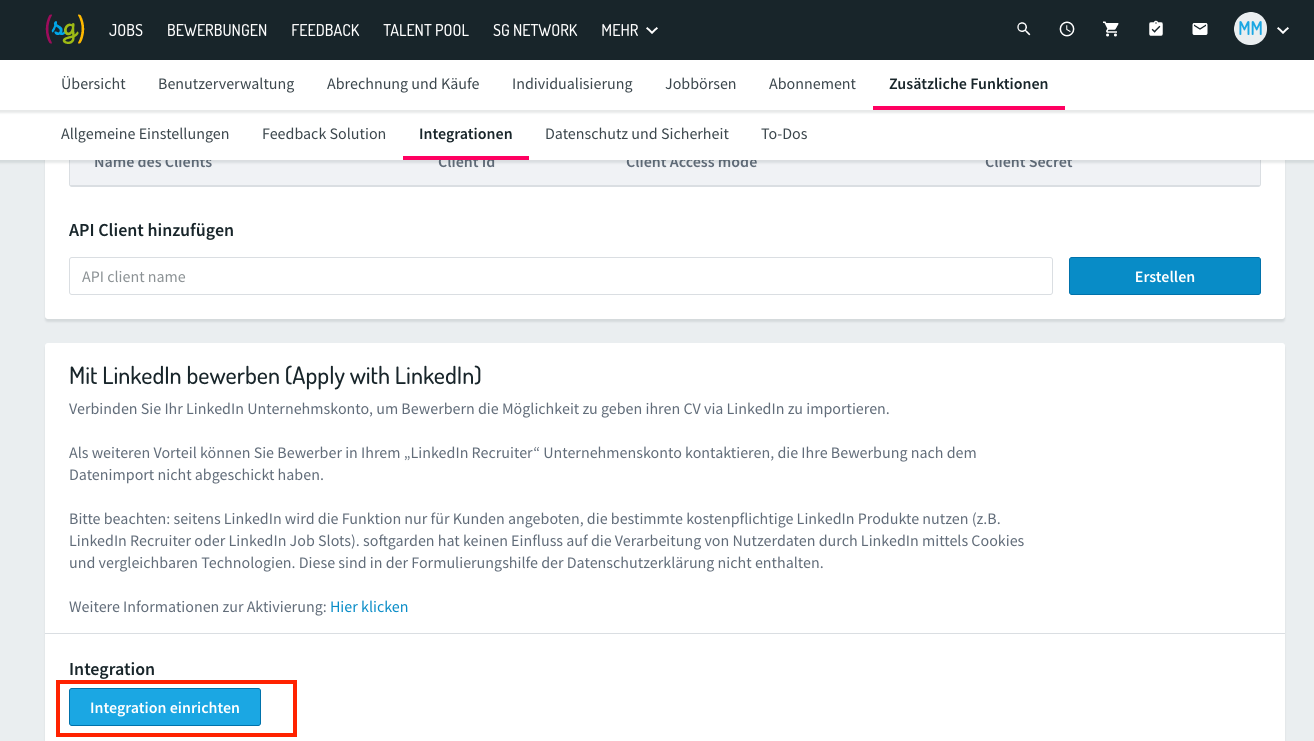The height and width of the screenshot is (741, 1314).
Task: Open FEEDBACK in top navigation
Action: click(x=325, y=30)
